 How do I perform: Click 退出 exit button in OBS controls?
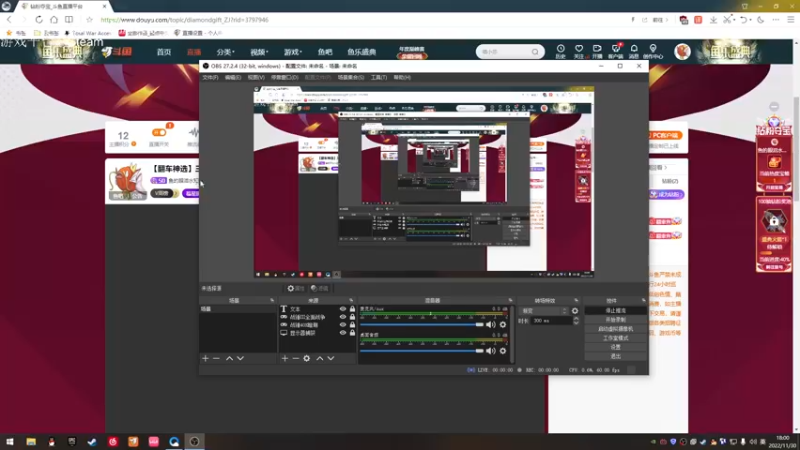coord(615,356)
